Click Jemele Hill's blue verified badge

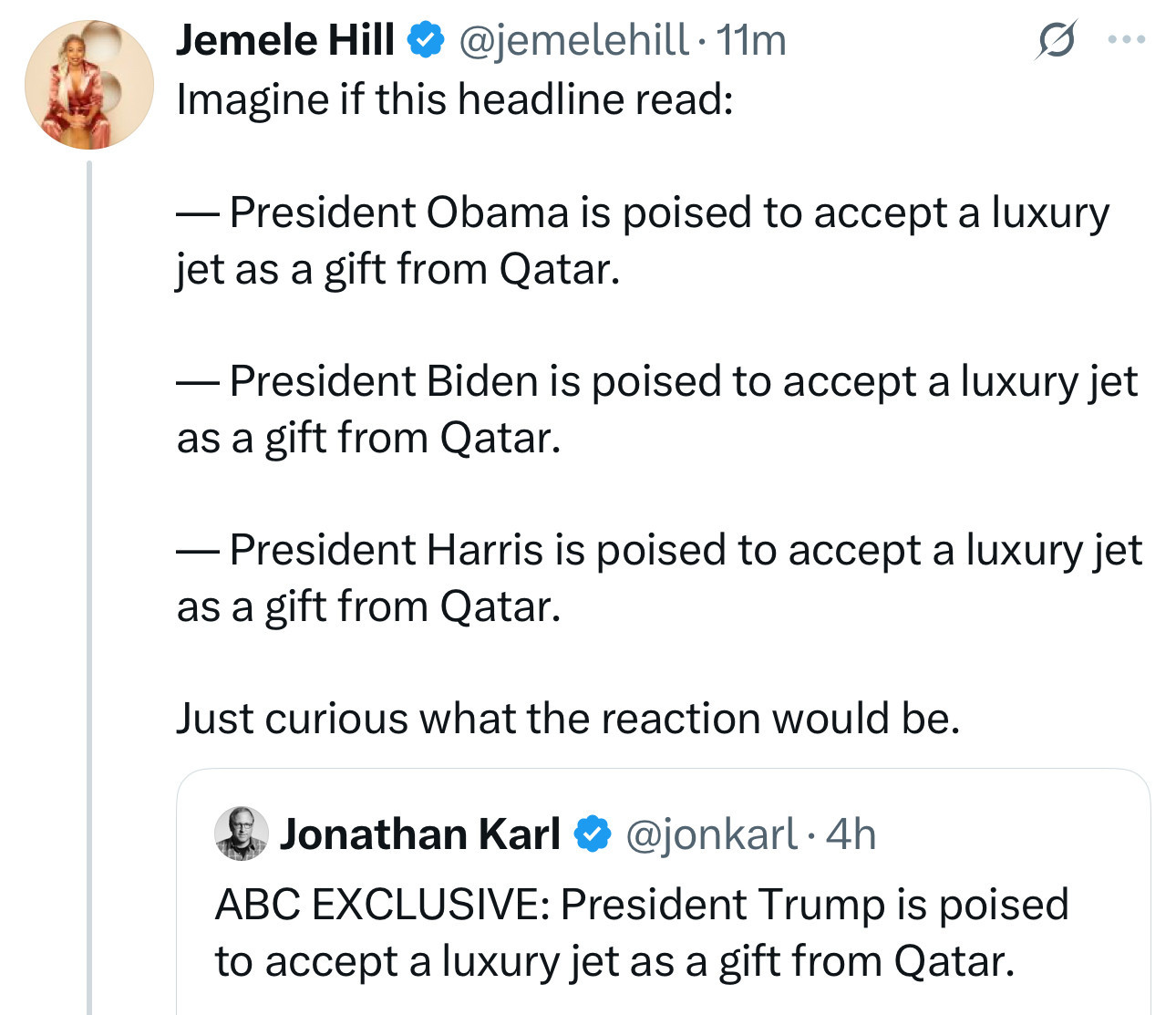pyautogui.click(x=426, y=40)
